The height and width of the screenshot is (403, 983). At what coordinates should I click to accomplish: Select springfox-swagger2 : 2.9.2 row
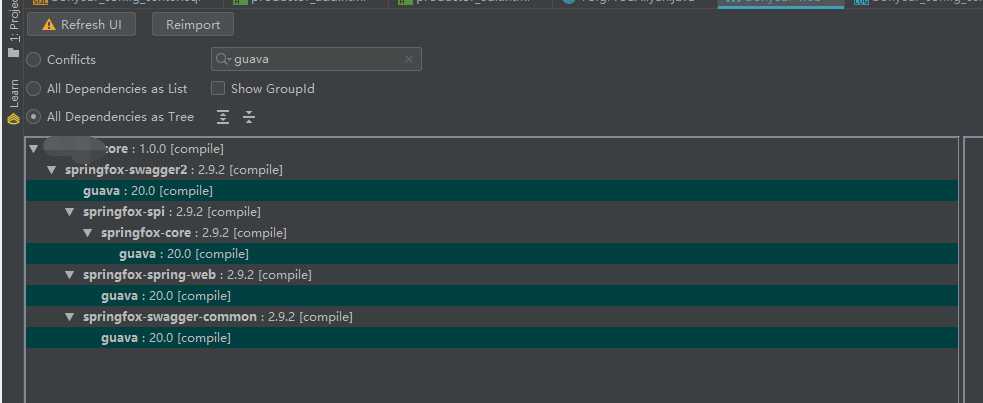pyautogui.click(x=492, y=170)
